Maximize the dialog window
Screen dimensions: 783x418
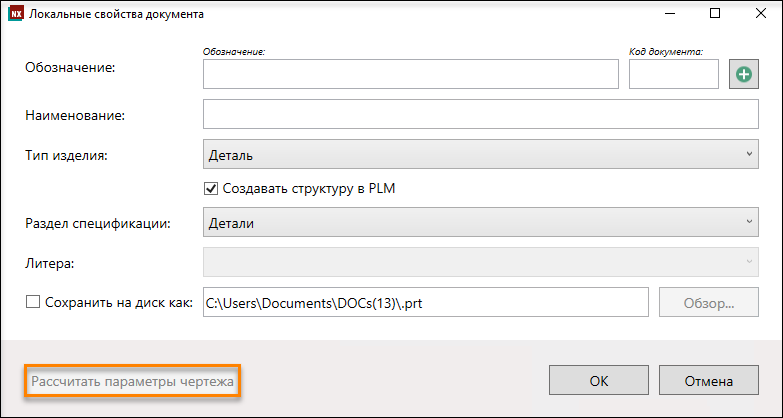tap(715, 14)
